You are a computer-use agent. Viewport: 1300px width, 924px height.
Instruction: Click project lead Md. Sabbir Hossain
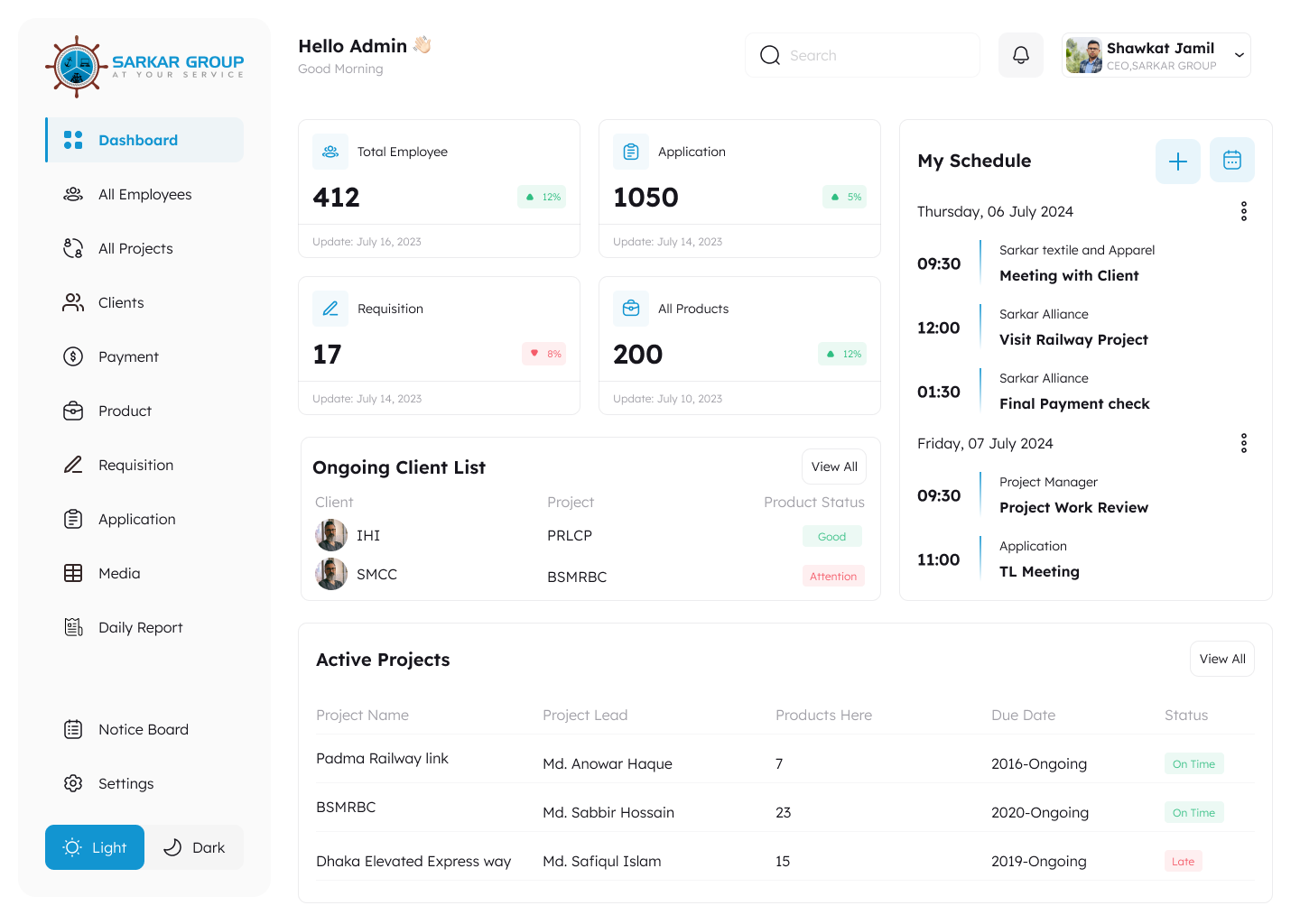(x=608, y=812)
